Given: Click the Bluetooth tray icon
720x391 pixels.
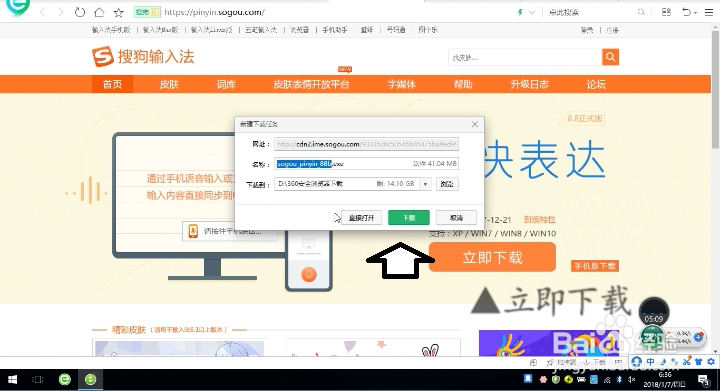Looking at the screenshot, I should (x=619, y=380).
